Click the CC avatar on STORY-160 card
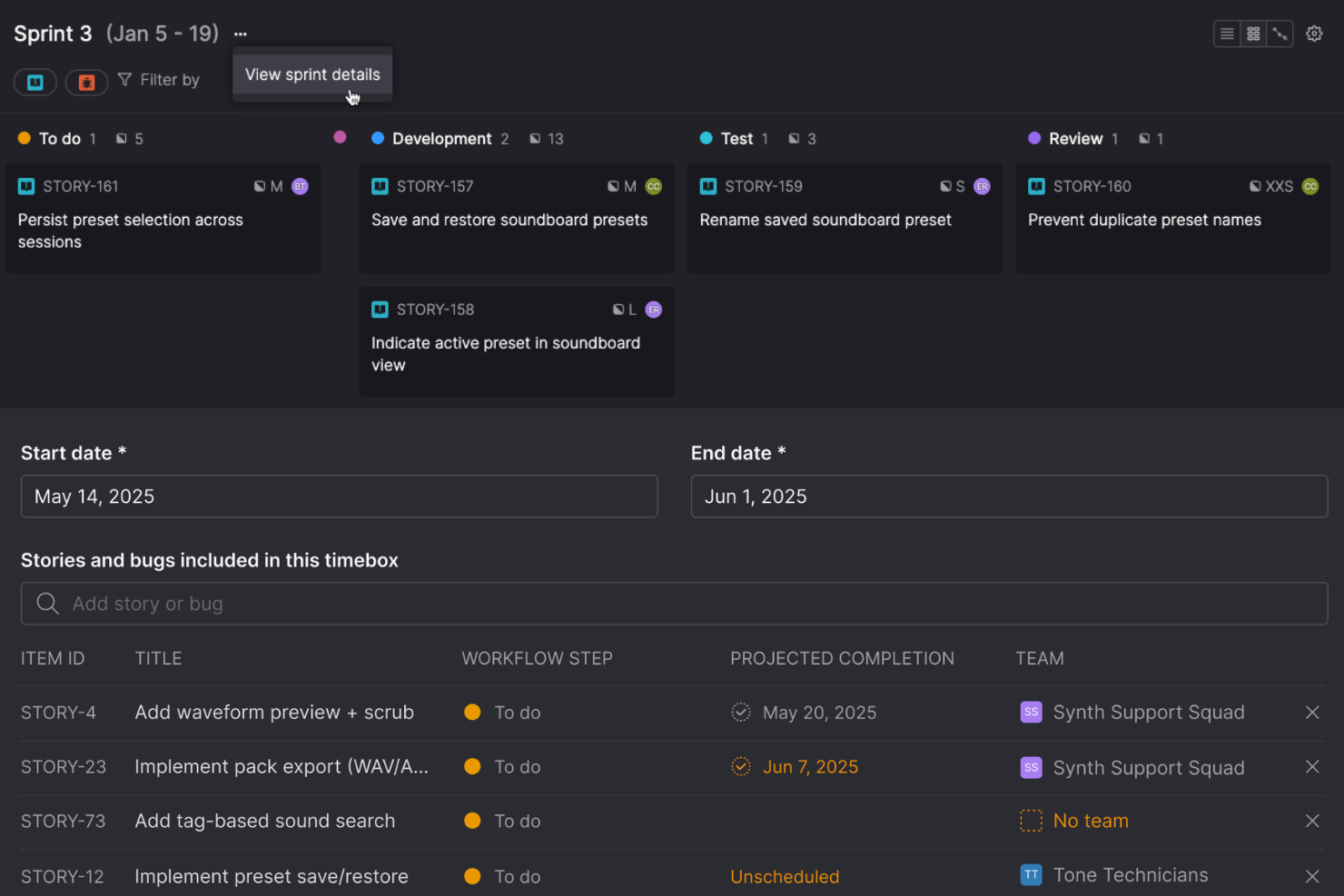This screenshot has height=896, width=1344. 1310,186
